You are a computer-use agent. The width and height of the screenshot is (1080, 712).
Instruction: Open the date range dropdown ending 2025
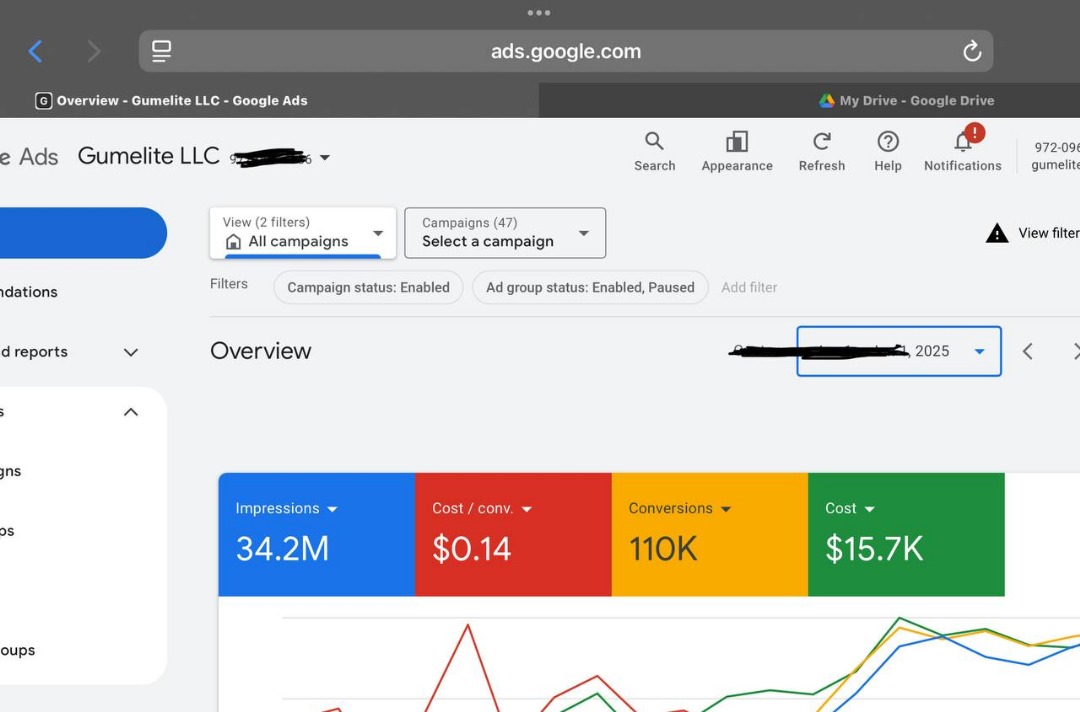[899, 351]
